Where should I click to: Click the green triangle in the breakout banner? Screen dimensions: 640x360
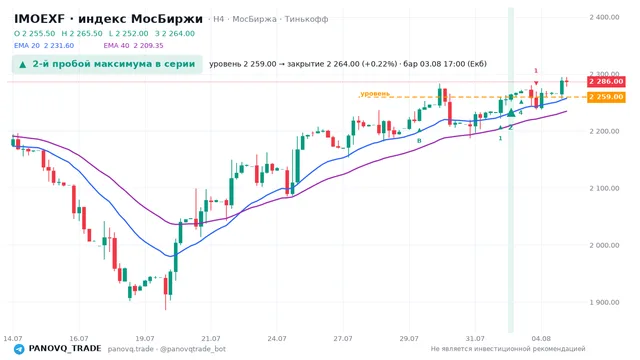click(23, 64)
